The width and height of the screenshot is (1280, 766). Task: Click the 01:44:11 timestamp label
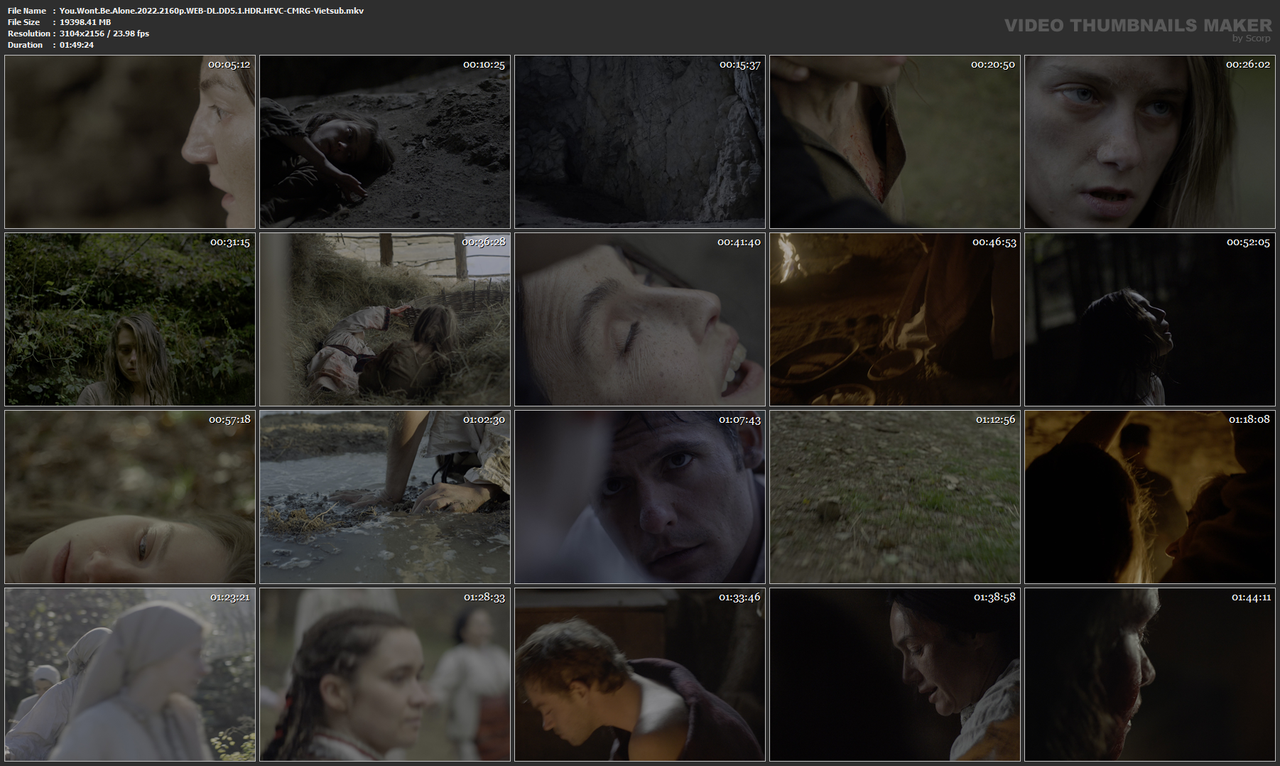1251,597
